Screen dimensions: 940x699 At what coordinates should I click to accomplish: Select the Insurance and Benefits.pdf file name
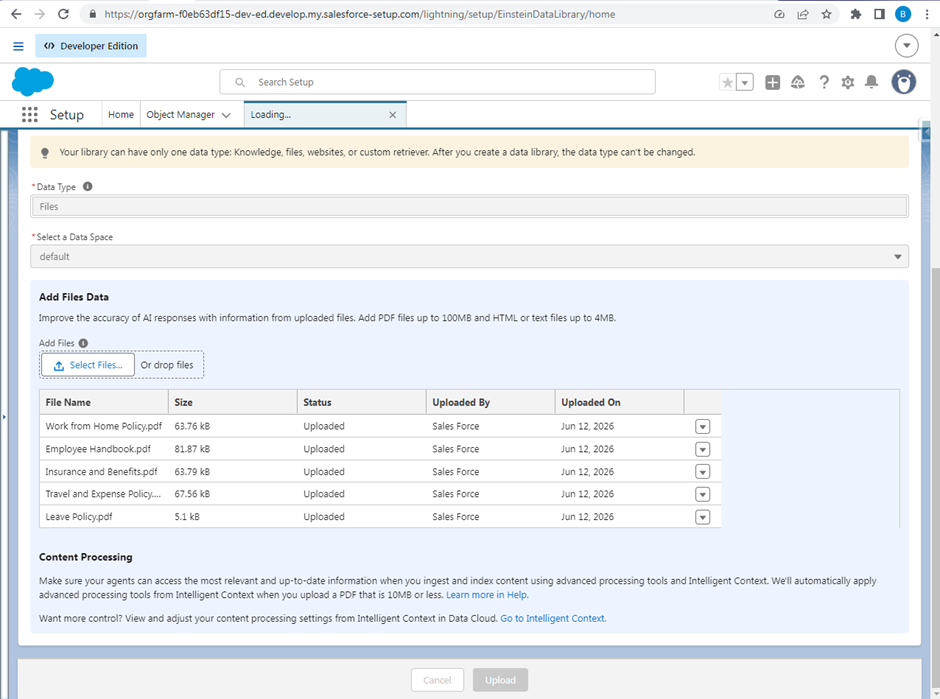coord(101,472)
